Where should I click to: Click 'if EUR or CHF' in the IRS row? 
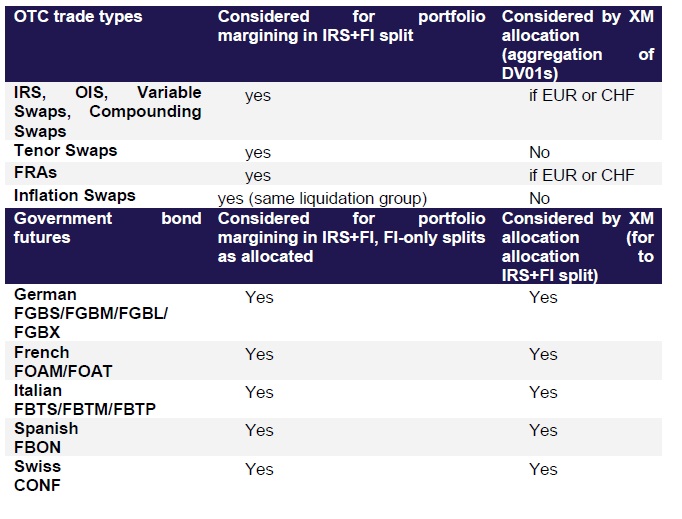[x=582, y=96]
